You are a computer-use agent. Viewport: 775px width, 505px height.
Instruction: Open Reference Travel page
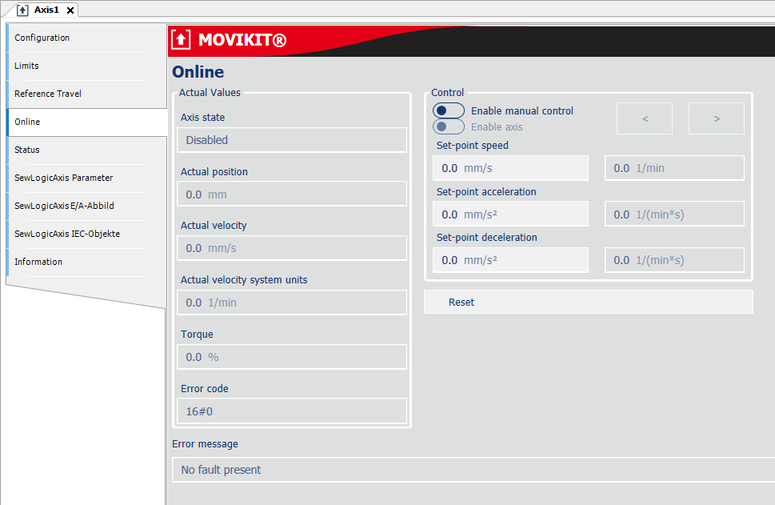click(x=48, y=94)
